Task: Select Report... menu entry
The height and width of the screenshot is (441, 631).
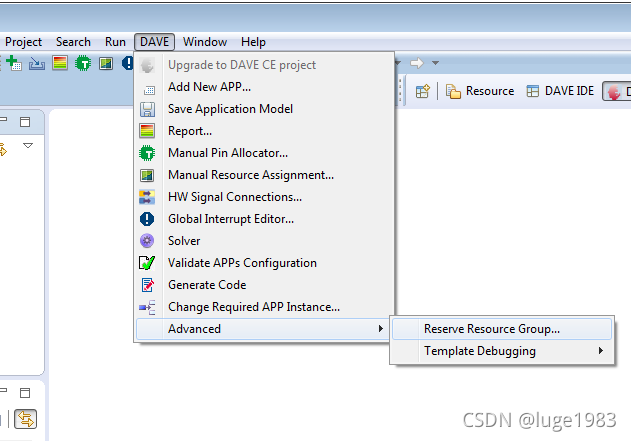Action: [x=264, y=131]
